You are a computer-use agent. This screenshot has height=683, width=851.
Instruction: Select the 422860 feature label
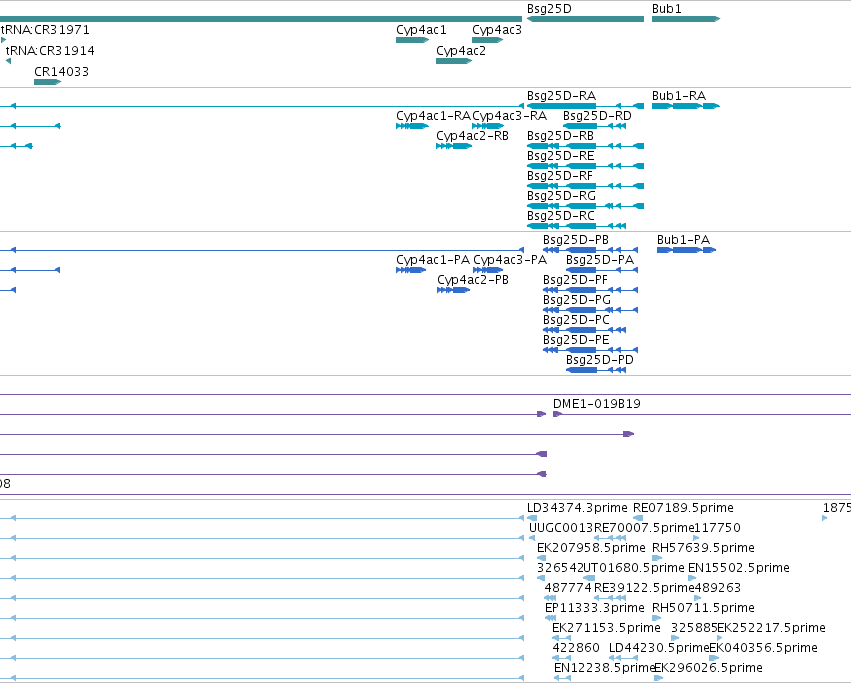click(576, 648)
